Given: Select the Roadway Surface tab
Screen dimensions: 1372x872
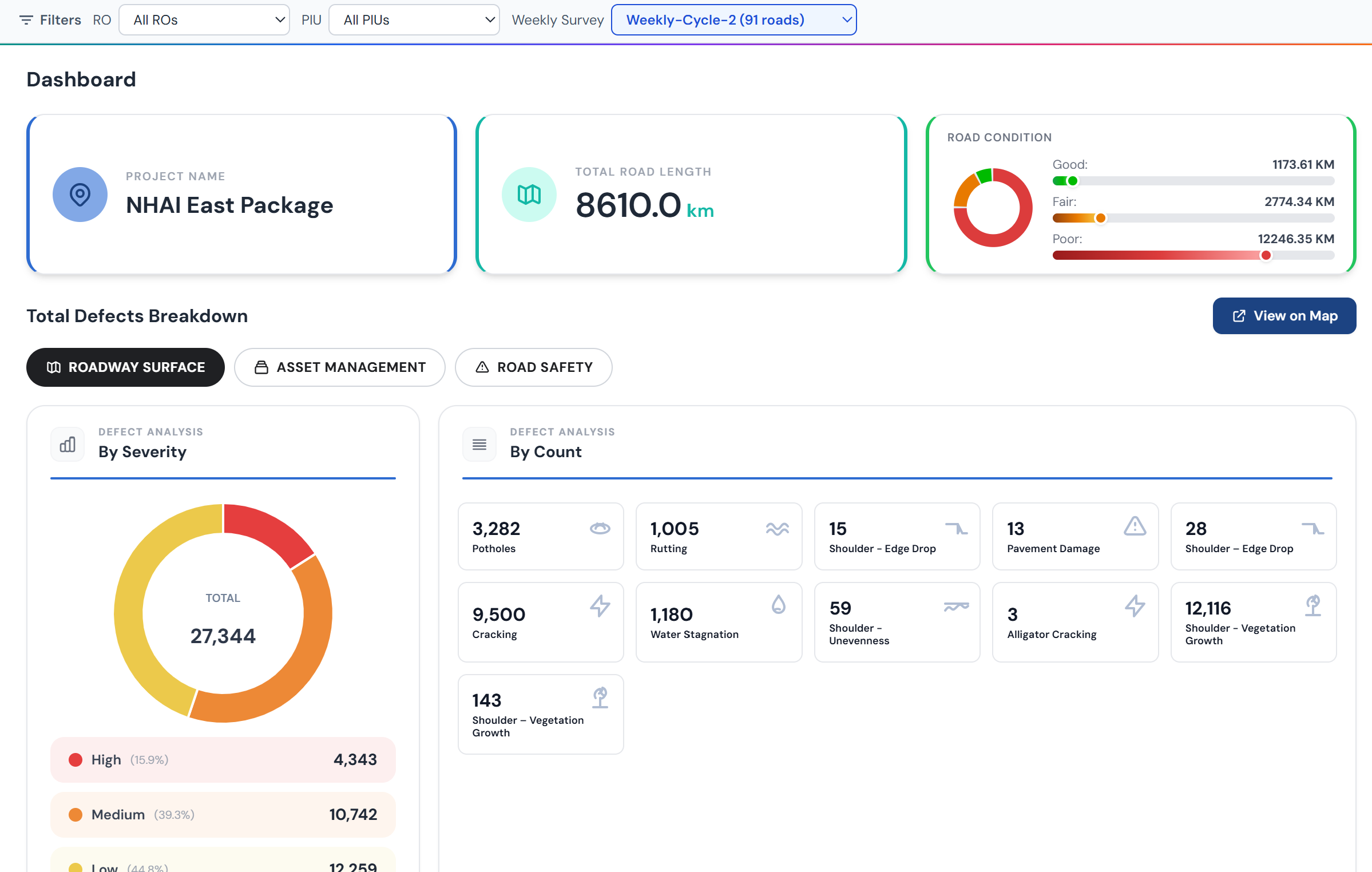Looking at the screenshot, I should pos(125,367).
